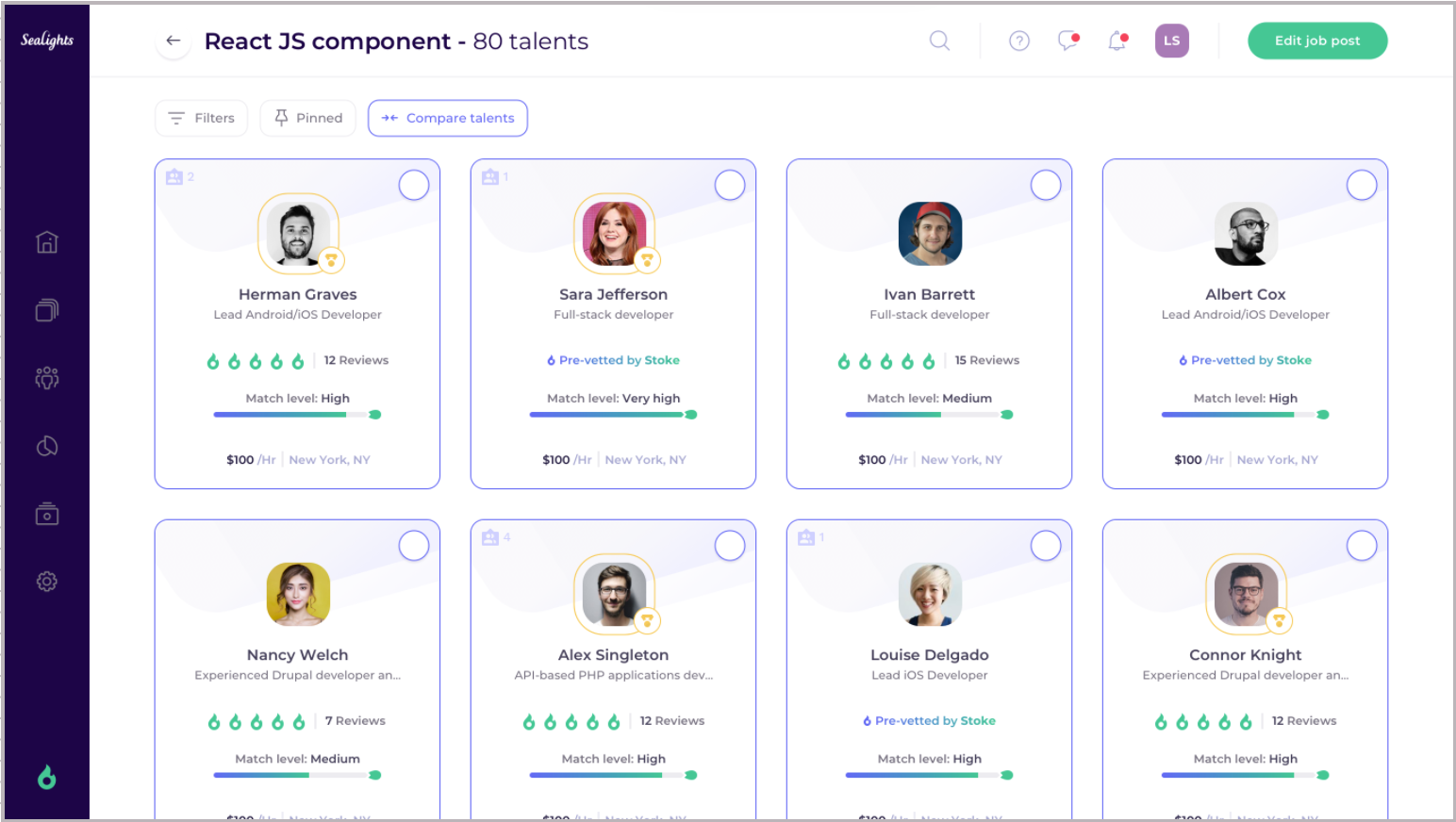Click Herman Graves's flame rating icons
1456x822 pixels.
tap(256, 361)
